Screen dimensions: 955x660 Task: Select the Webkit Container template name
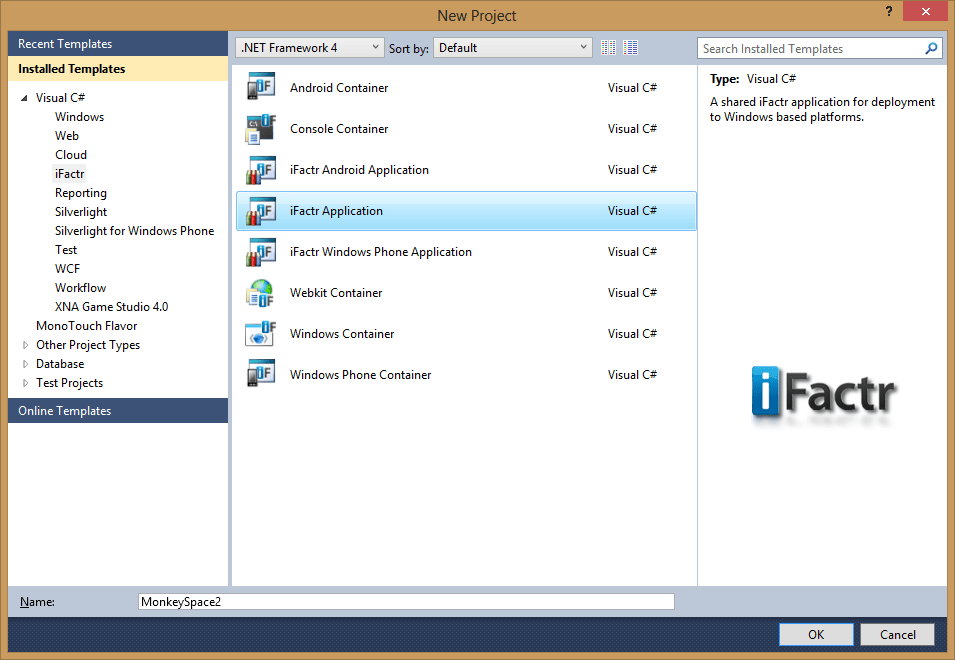pyautogui.click(x=336, y=293)
